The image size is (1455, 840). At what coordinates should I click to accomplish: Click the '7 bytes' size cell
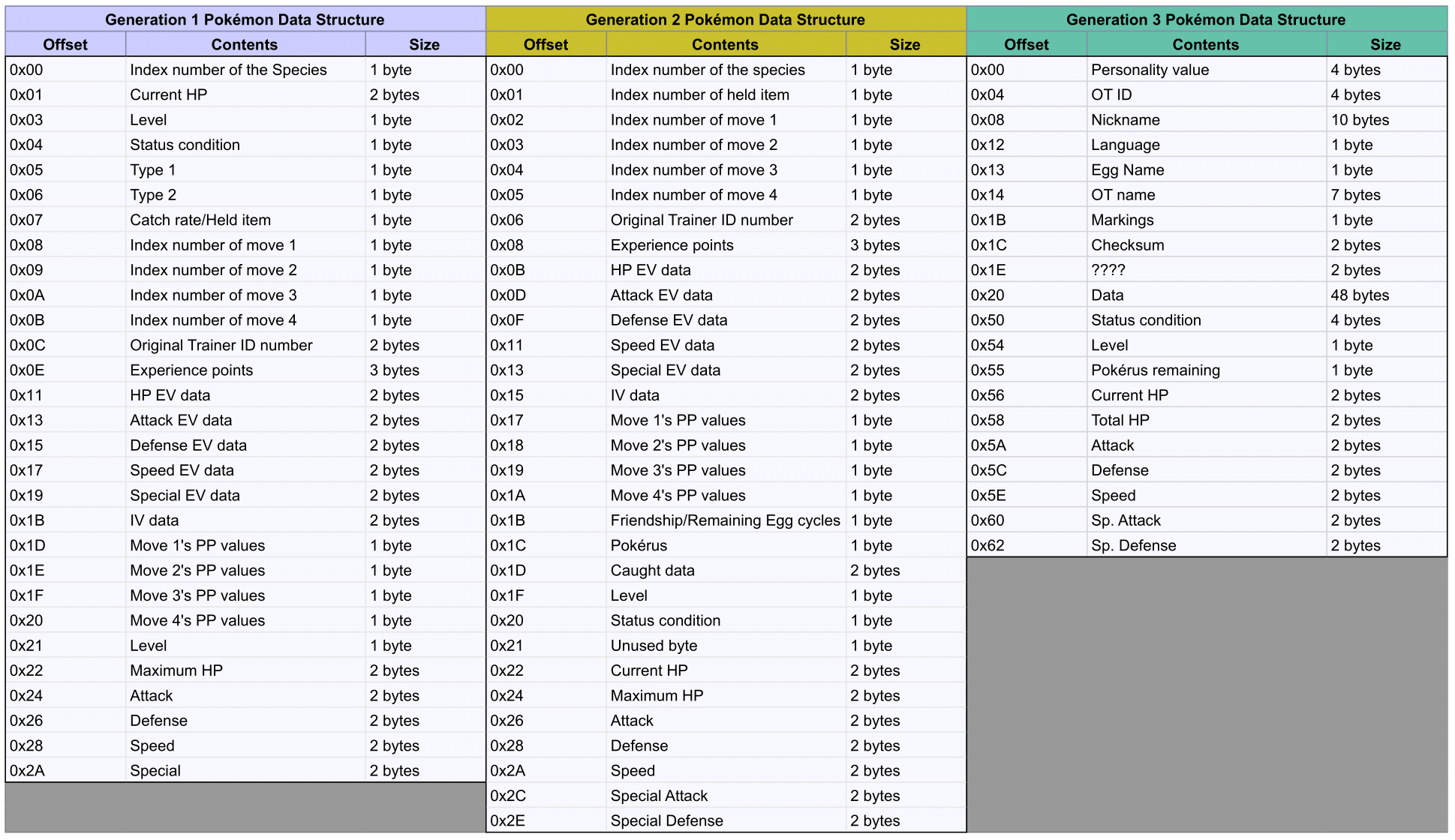[1386, 195]
